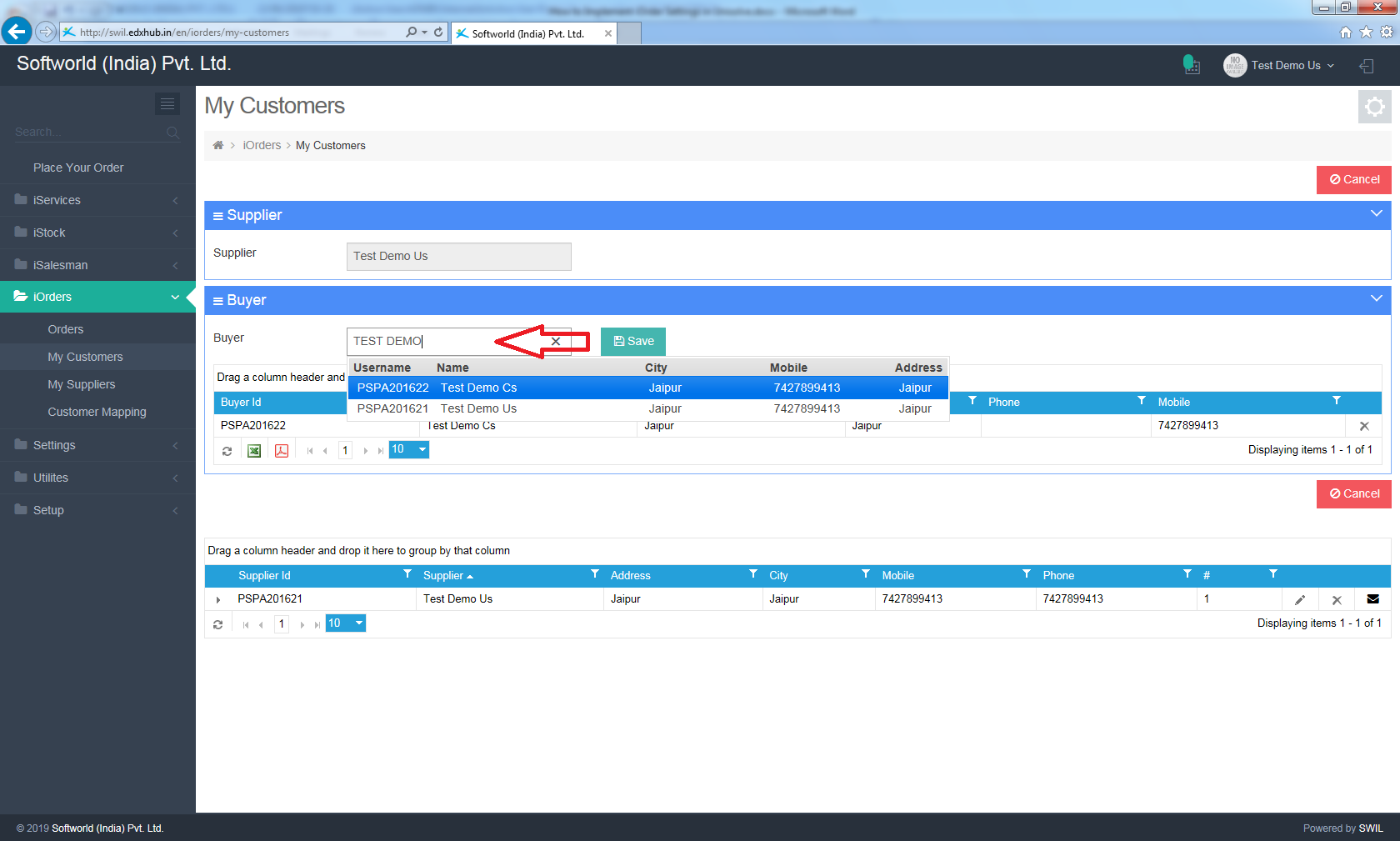Click the browser forward arrow button
Screen dimensions: 1400x841
click(x=46, y=32)
